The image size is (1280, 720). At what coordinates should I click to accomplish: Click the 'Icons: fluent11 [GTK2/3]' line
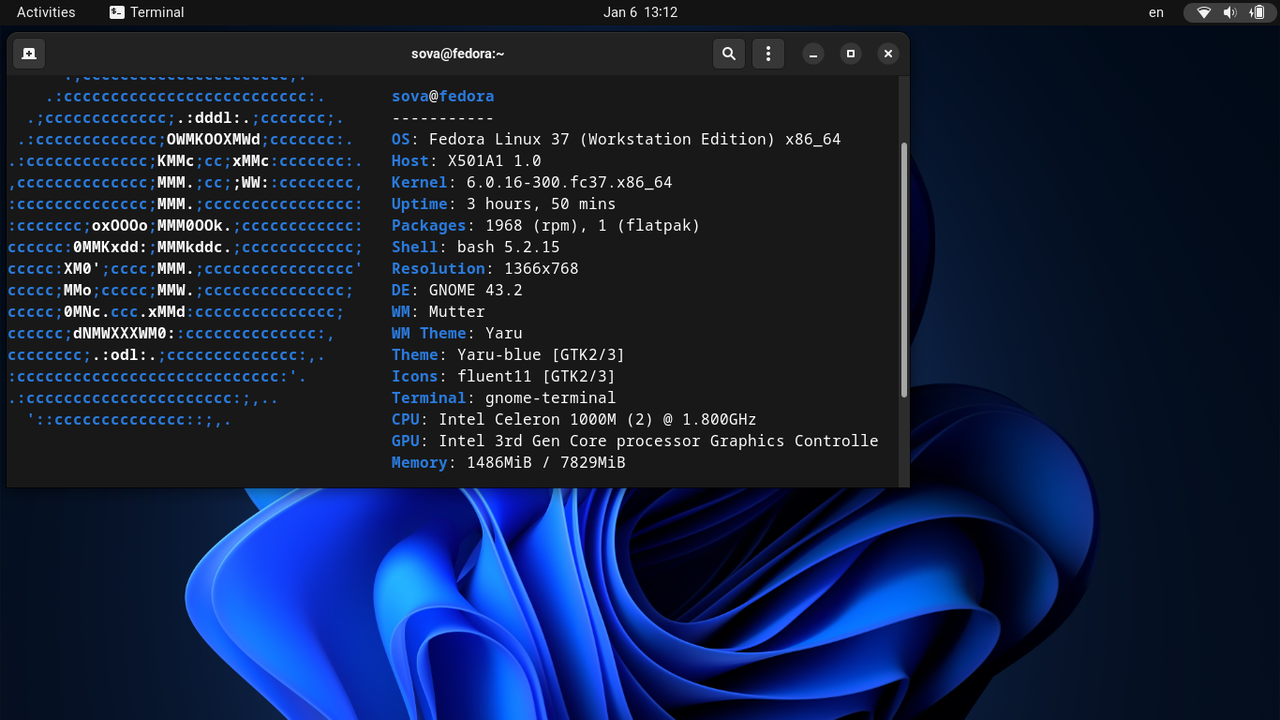click(x=503, y=376)
